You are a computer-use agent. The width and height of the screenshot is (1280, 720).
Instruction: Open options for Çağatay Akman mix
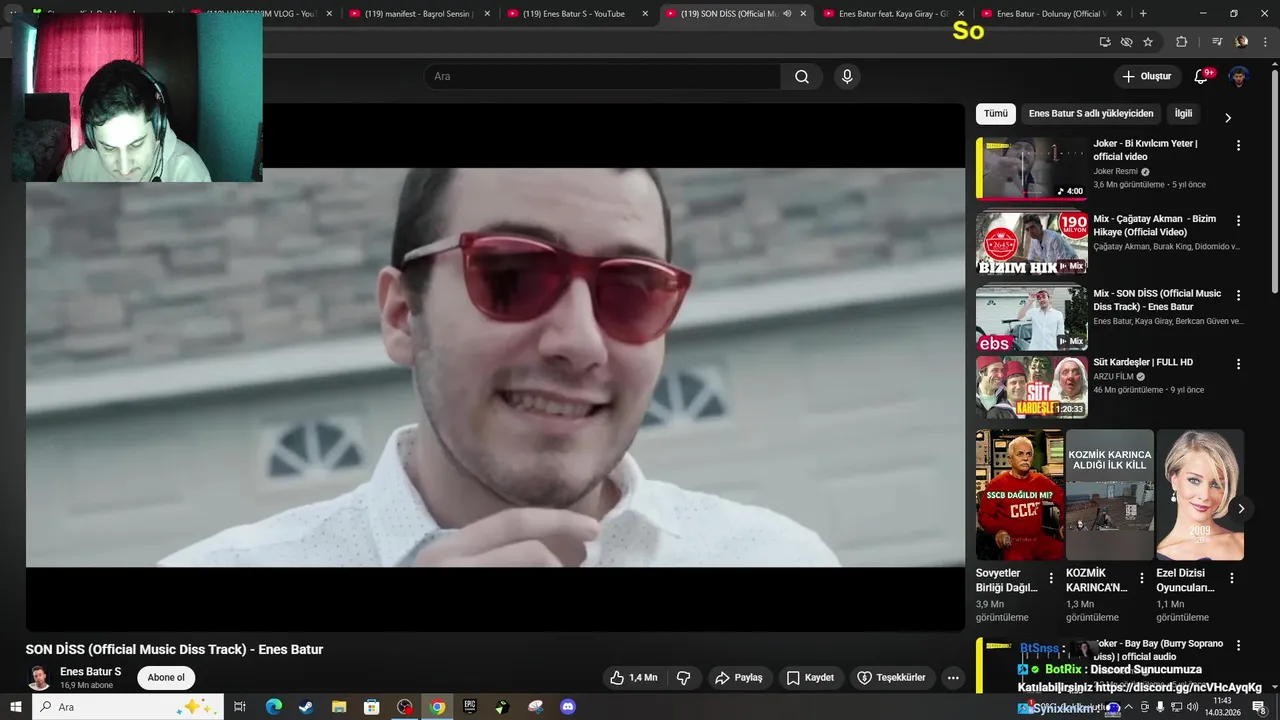click(1238, 221)
